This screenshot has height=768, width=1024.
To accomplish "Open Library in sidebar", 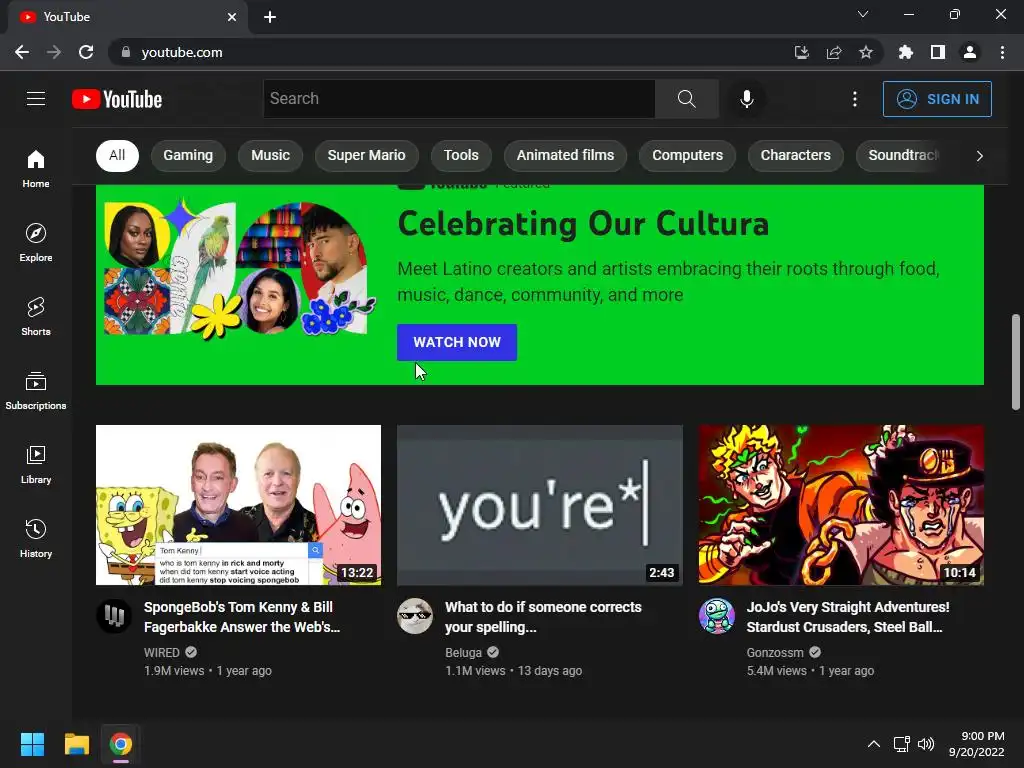I will click(36, 464).
